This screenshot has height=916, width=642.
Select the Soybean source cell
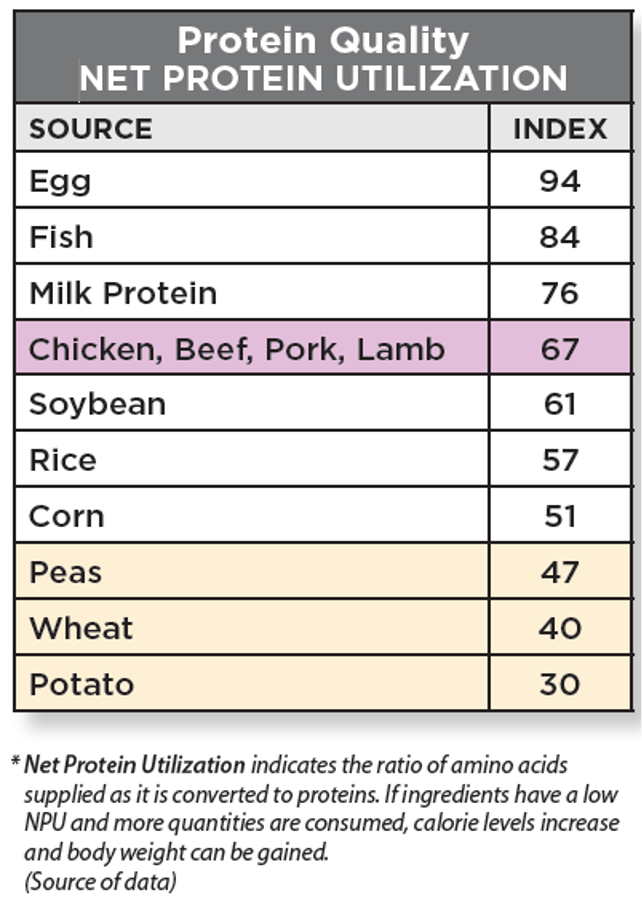tap(97, 404)
